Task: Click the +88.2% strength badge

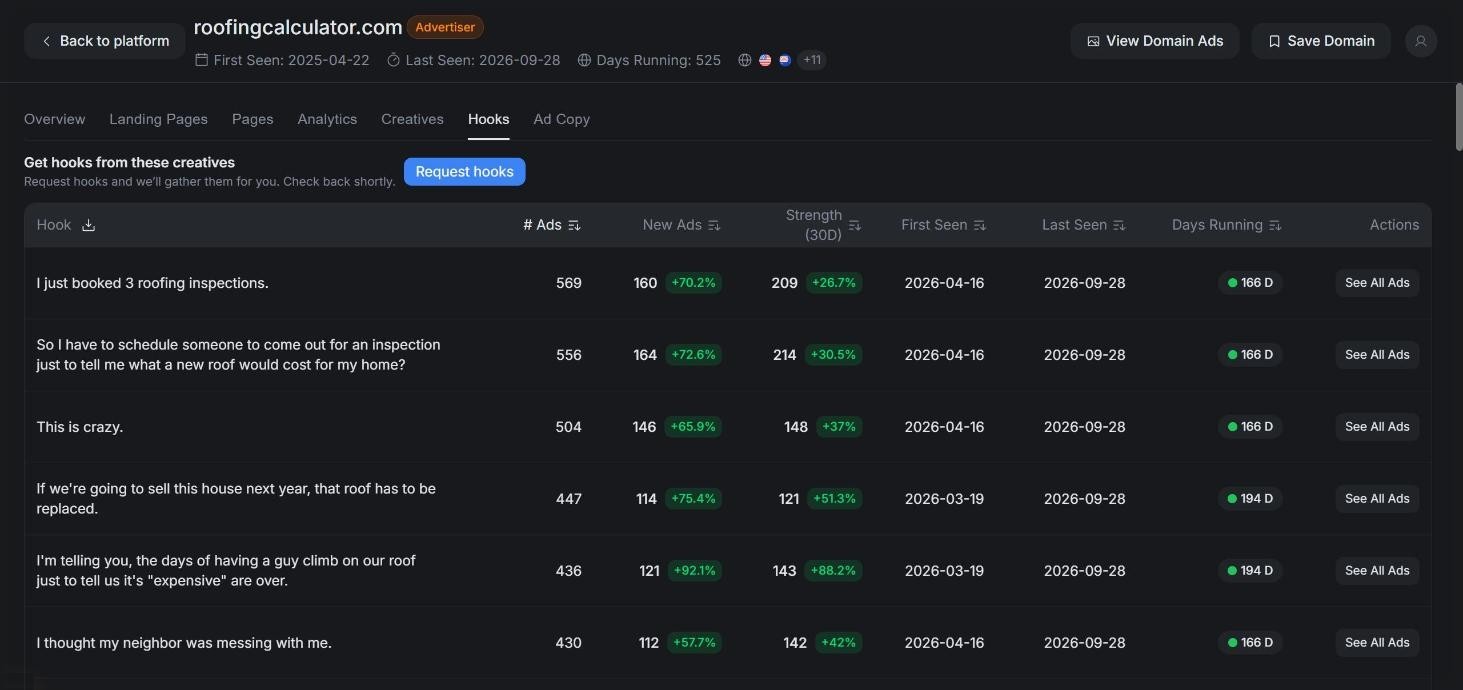Action: point(833,571)
